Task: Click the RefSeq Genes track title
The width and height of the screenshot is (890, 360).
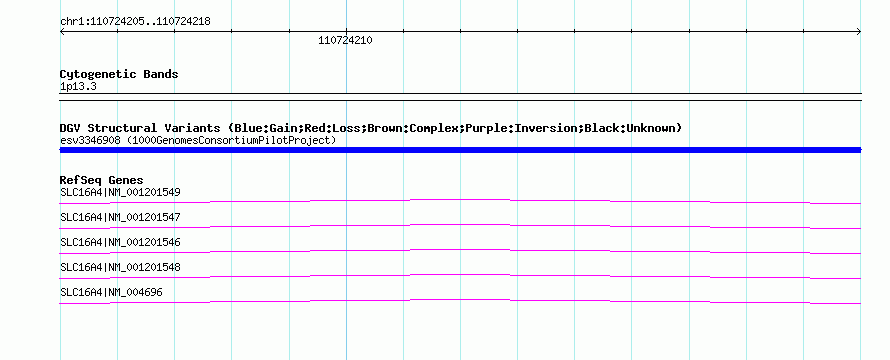Action: 102,181
